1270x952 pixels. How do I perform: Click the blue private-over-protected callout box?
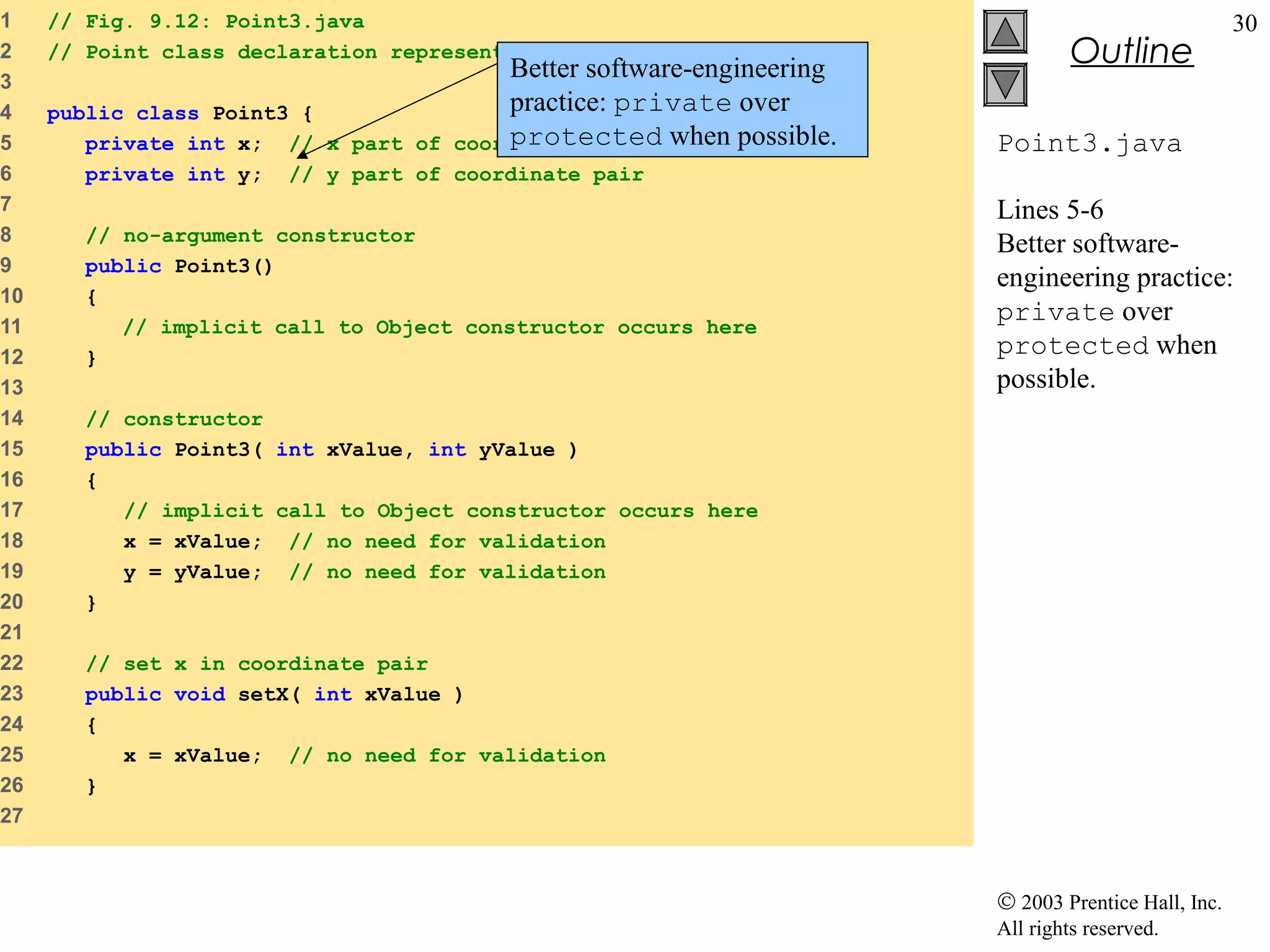[x=682, y=100]
